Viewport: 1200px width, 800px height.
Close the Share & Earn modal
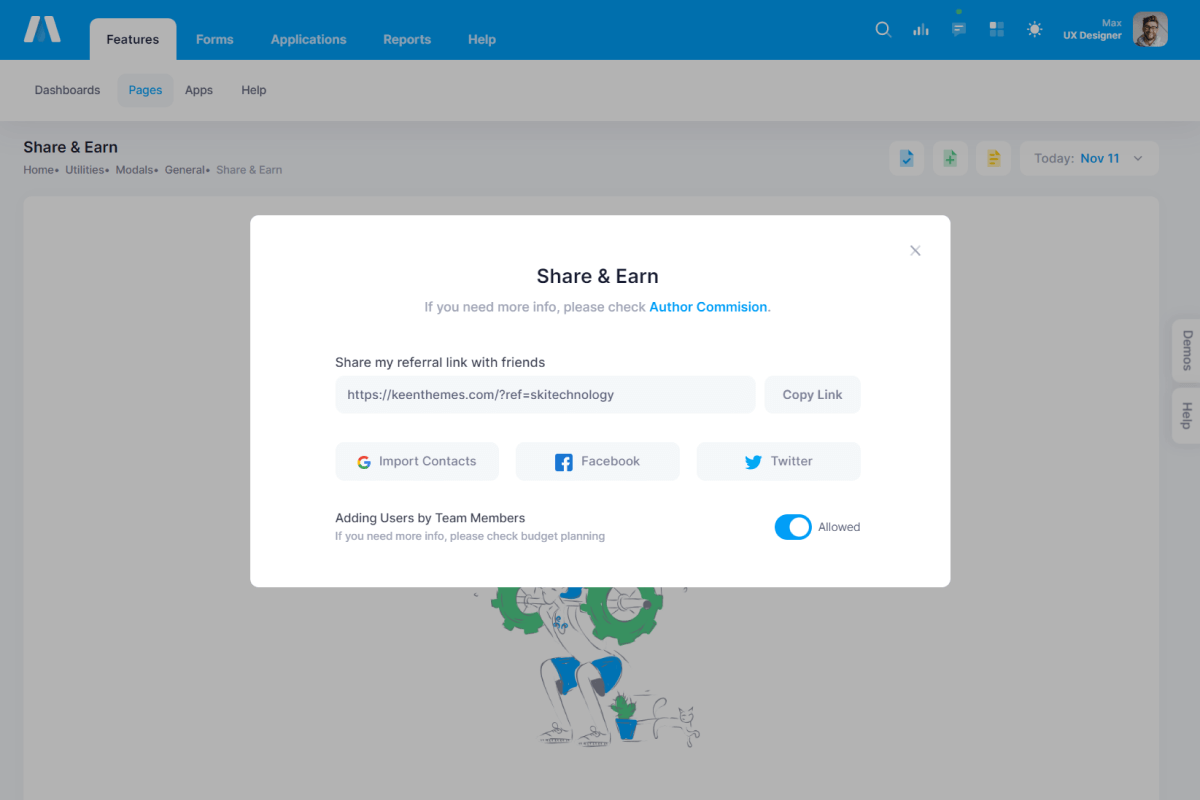(915, 251)
